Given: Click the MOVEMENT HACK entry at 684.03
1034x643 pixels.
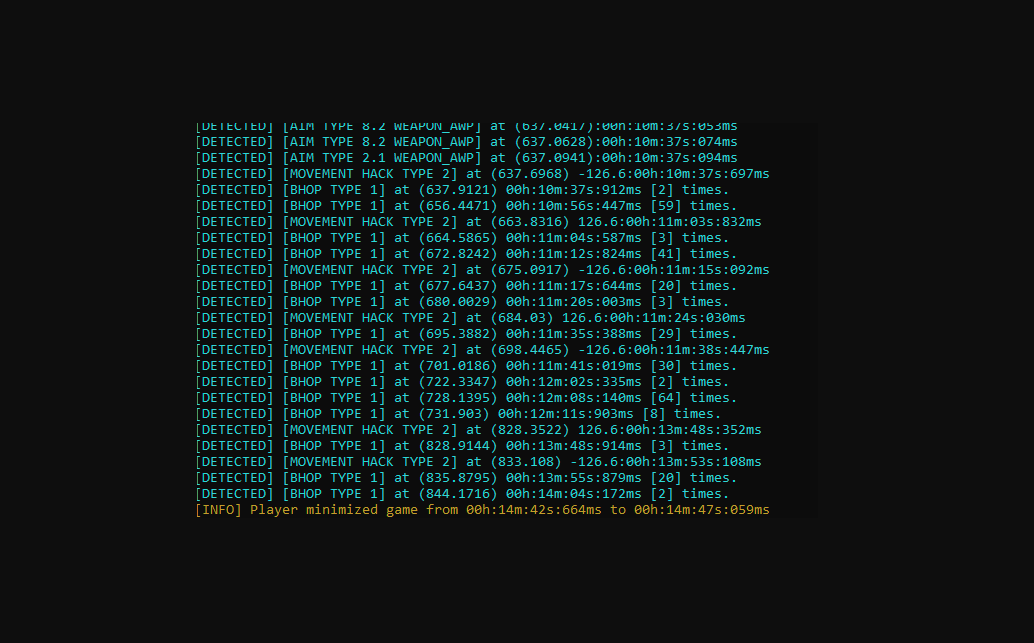Looking at the screenshot, I should click(470, 318).
